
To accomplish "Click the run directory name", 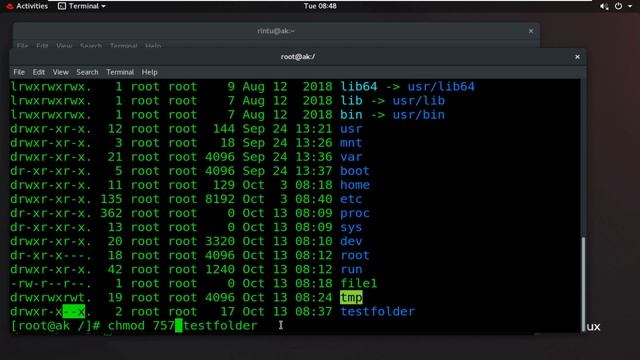I will (351, 269).
